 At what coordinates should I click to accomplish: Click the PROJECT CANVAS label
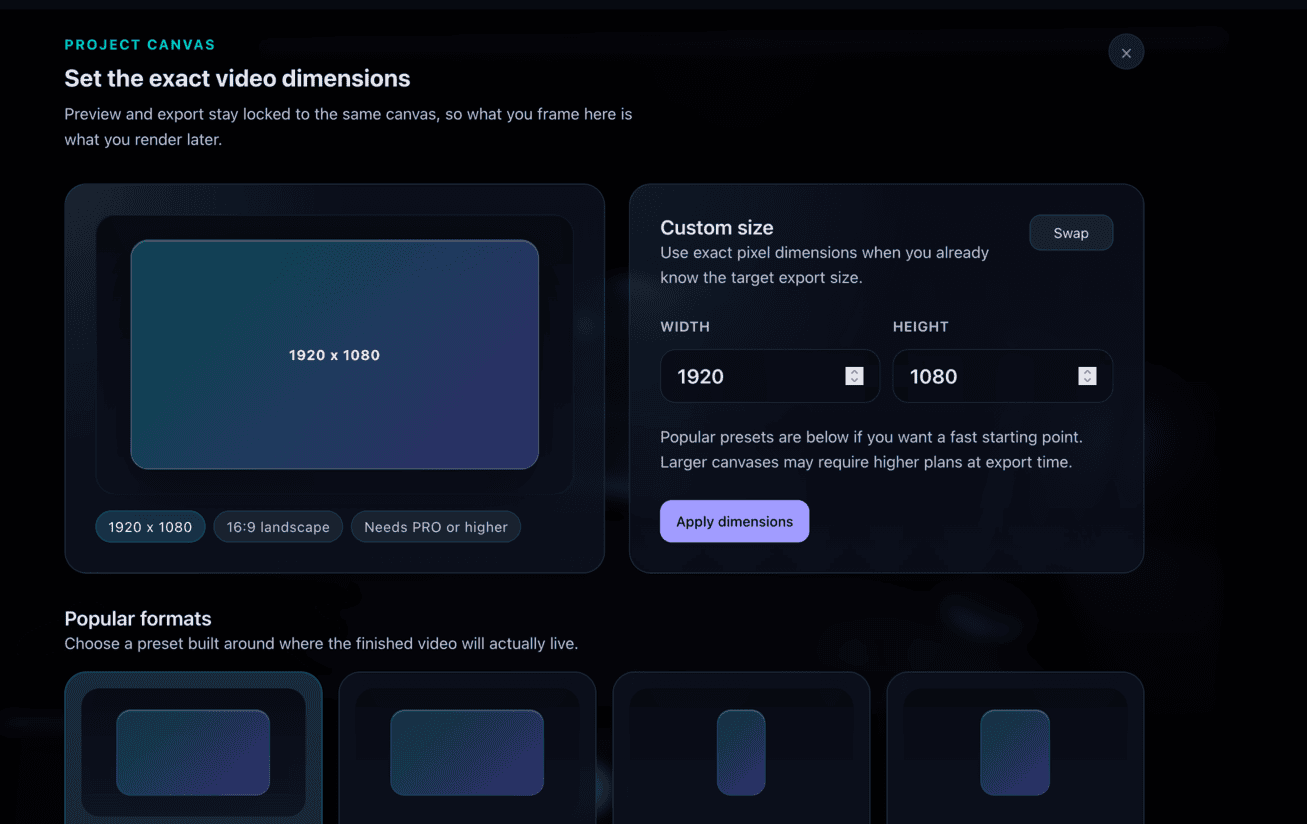click(140, 45)
